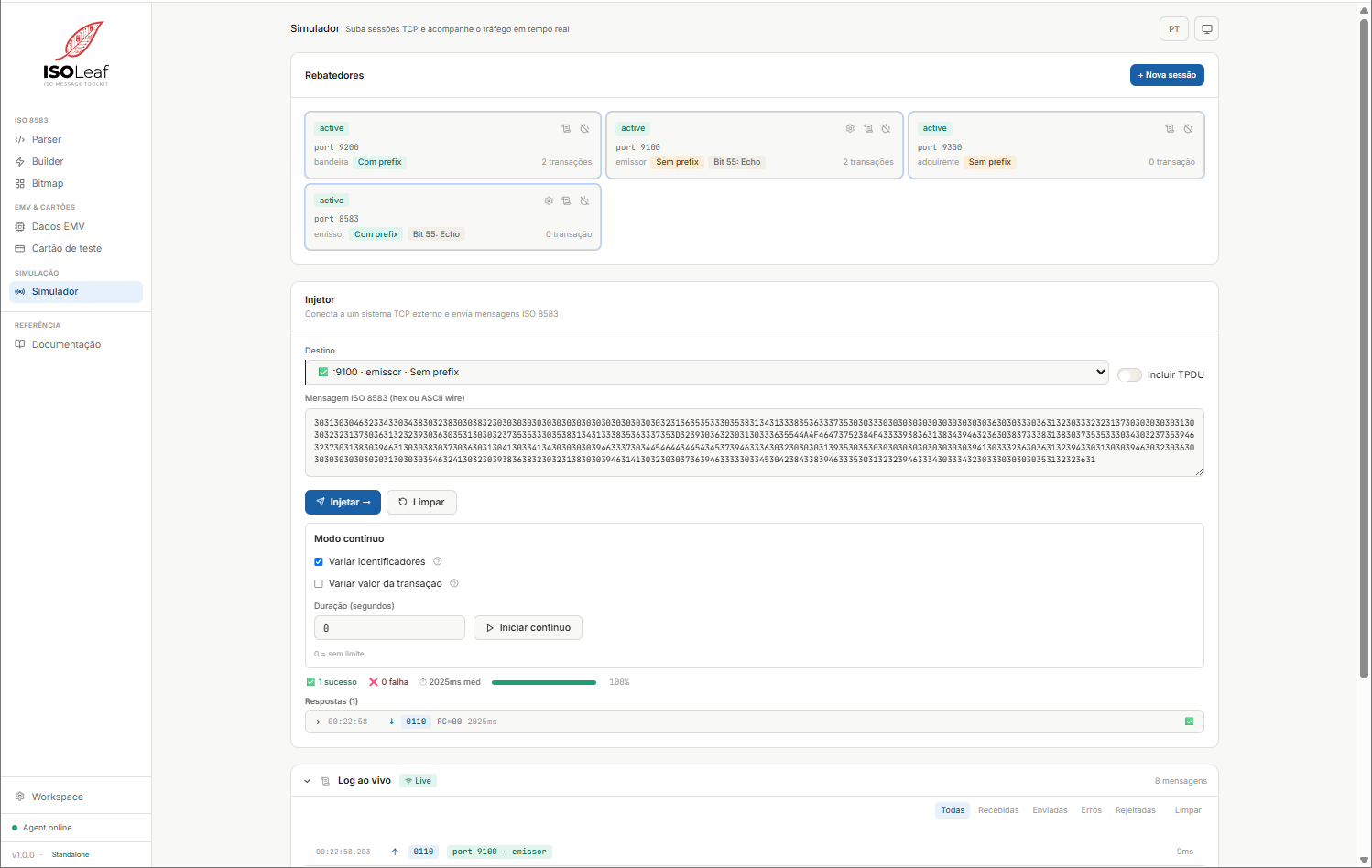Click the Dados EMV chip icon

click(x=20, y=227)
